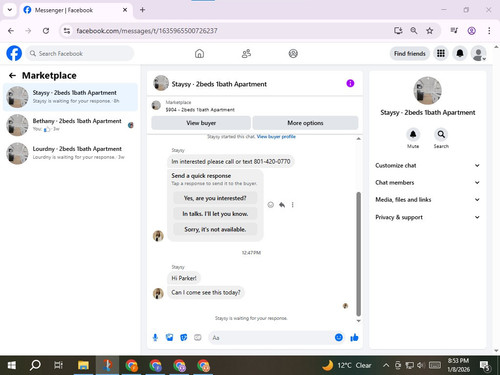Screen dimensions: 500x375
Task: Go back in browser history
Action: (x=11, y=31)
